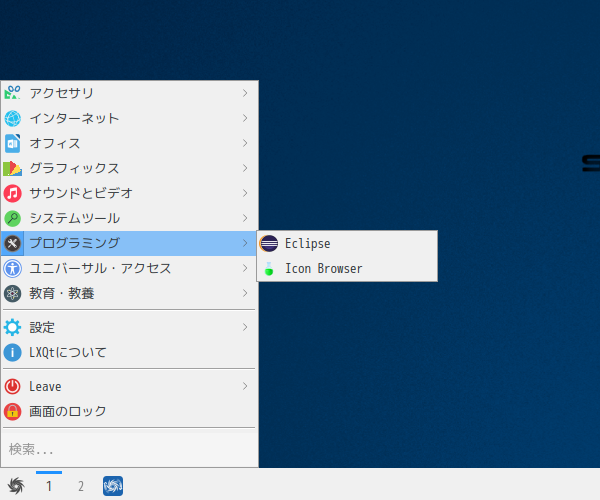Click the プログラミング tools icon

13,243
